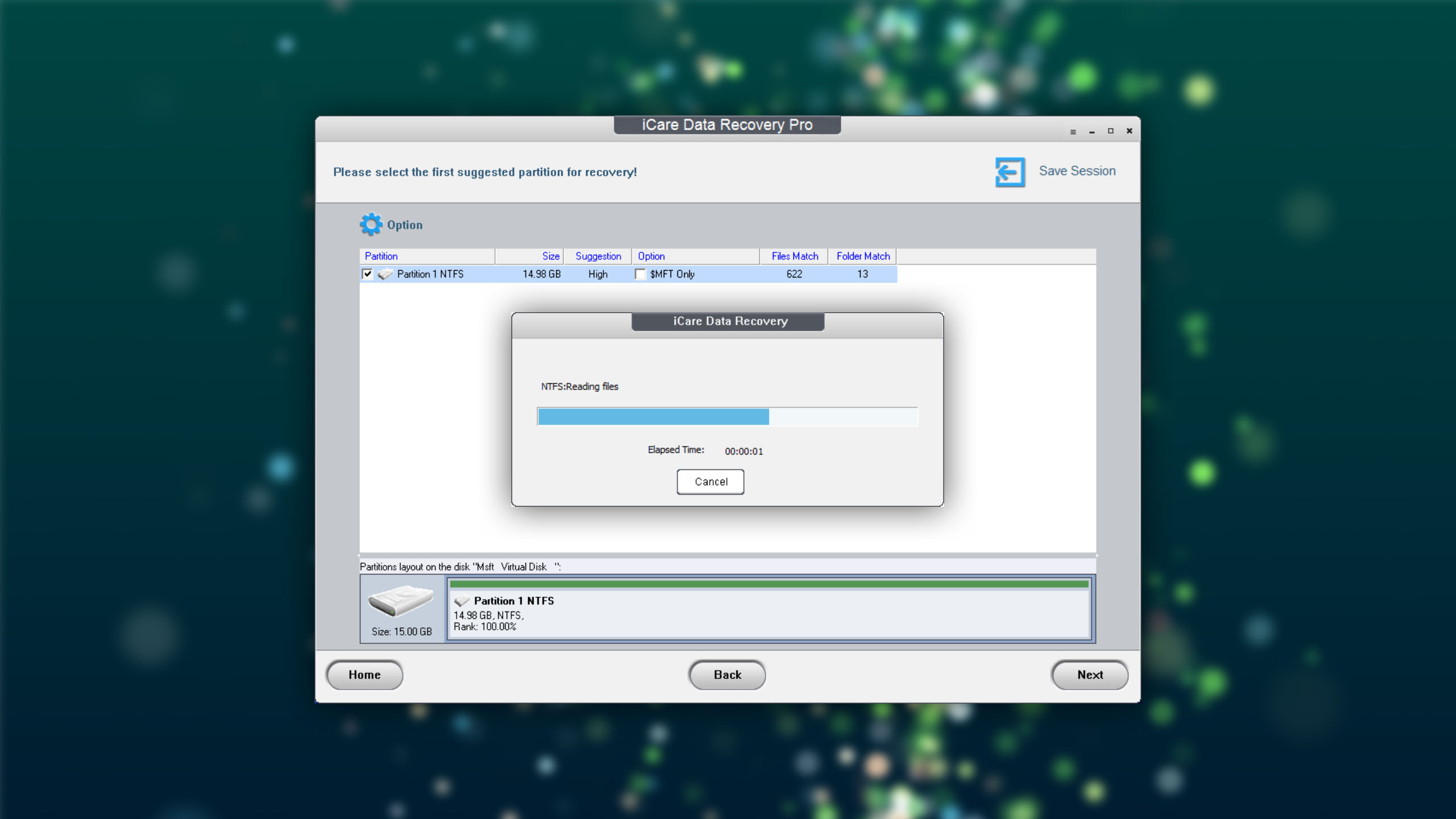Uncheck the Partition 1 NTFS checkbox
Image resolution: width=1456 pixels, height=819 pixels.
click(x=367, y=274)
